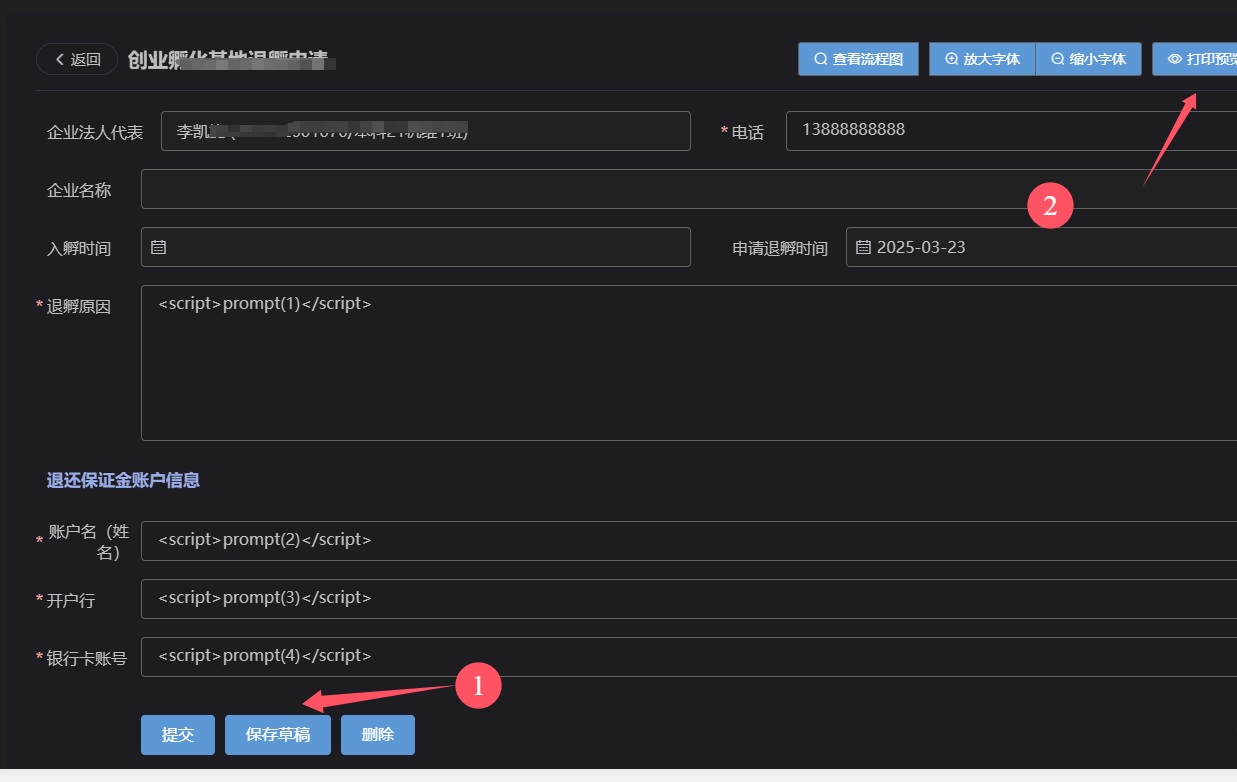Click the magnifier icon in 查看流程图
Image resolution: width=1237 pixels, height=782 pixels.
[x=821, y=59]
